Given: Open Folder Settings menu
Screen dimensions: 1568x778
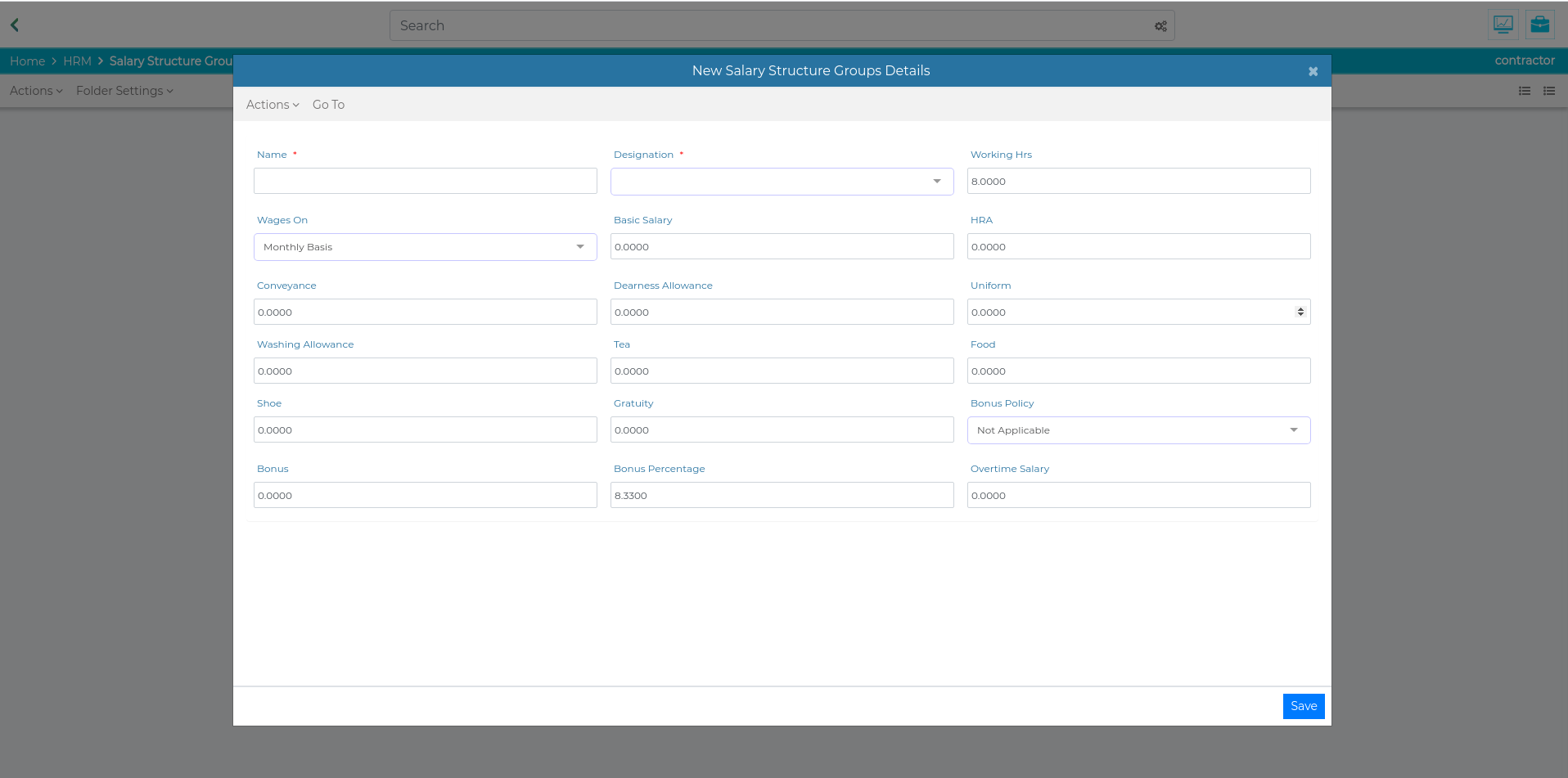Looking at the screenshot, I should point(124,91).
